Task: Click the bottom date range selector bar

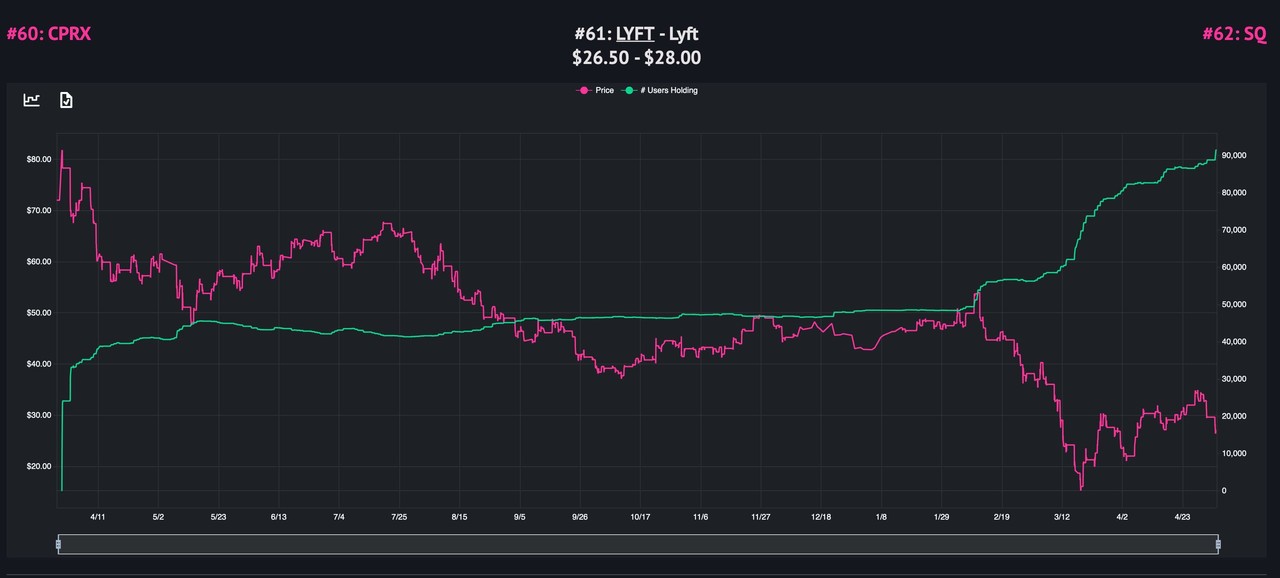Action: tap(640, 544)
